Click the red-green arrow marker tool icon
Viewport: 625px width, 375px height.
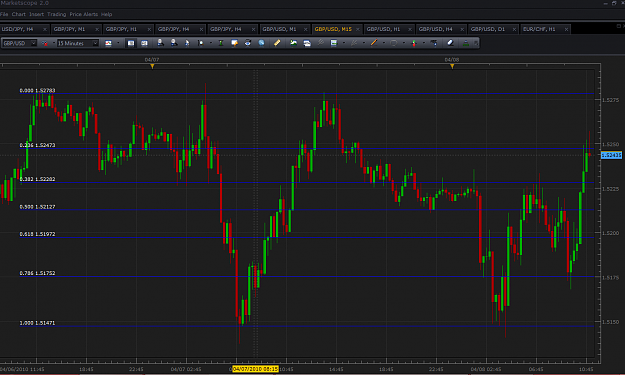pyautogui.click(x=414, y=43)
